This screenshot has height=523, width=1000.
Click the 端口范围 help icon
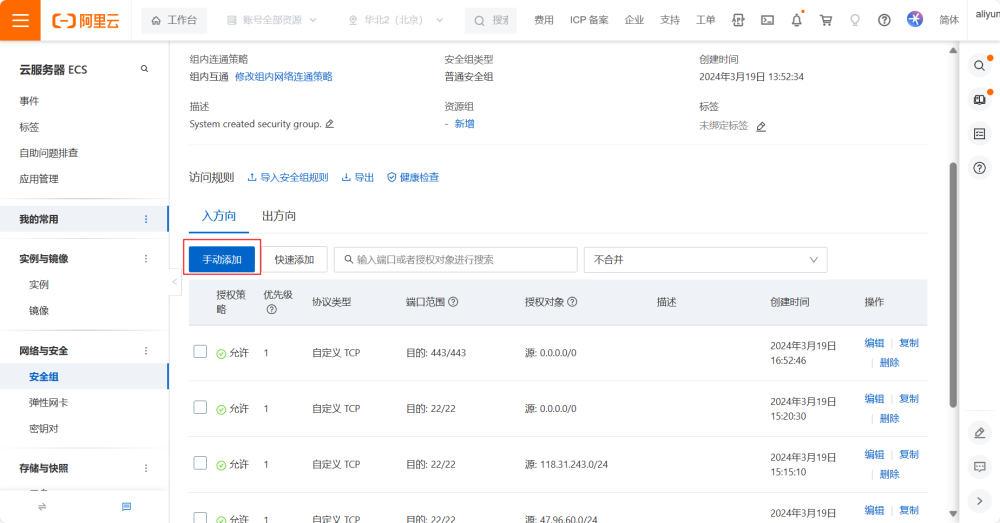453,302
